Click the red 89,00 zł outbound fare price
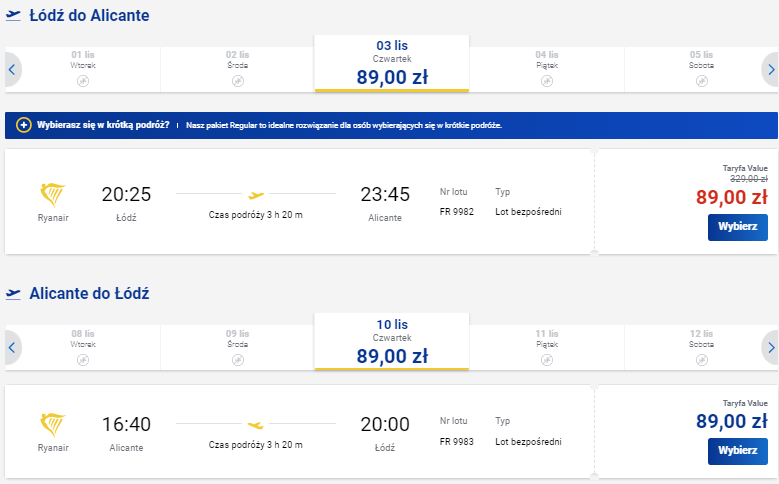 pyautogui.click(x=731, y=197)
